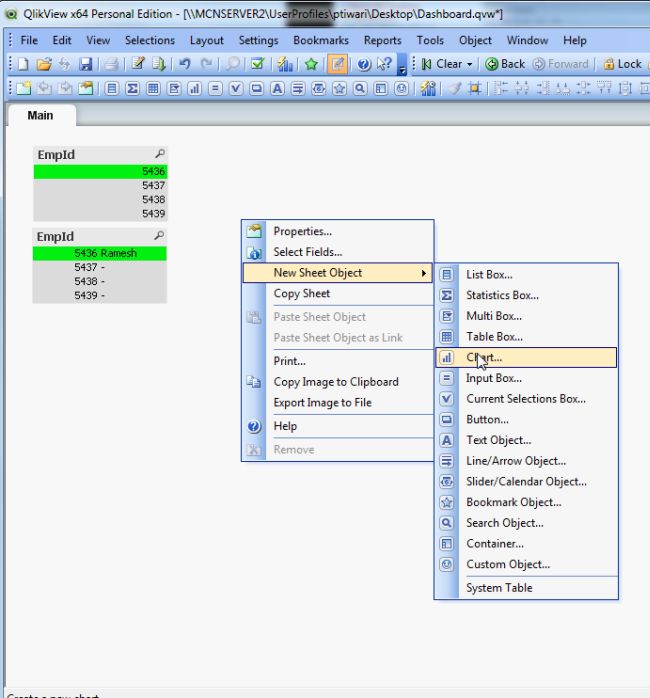650x698 pixels.
Task: Expand the New Sheet Object submenu arrow
Action: click(x=424, y=273)
